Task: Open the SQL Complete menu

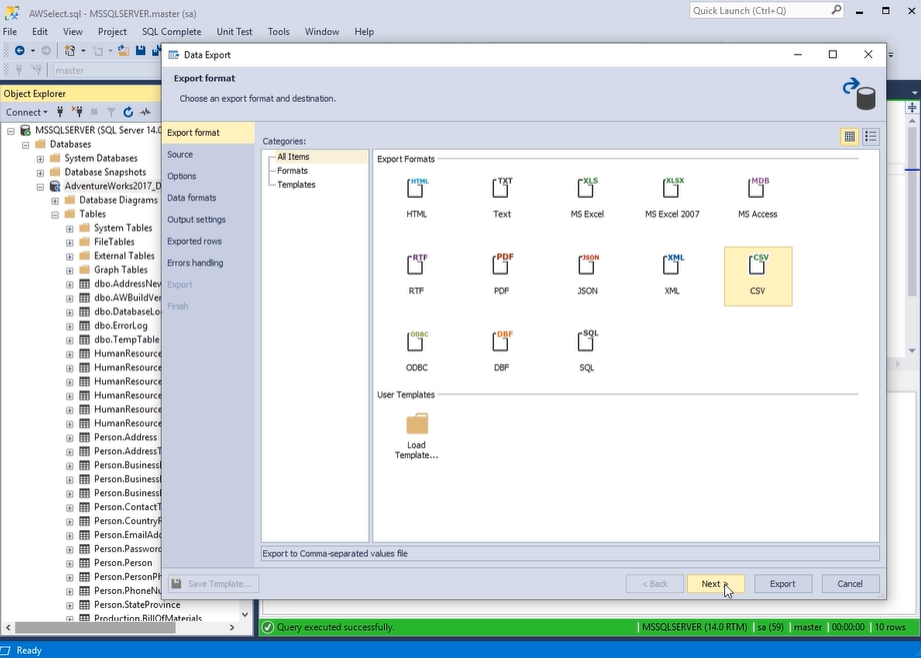Action: coord(171,32)
